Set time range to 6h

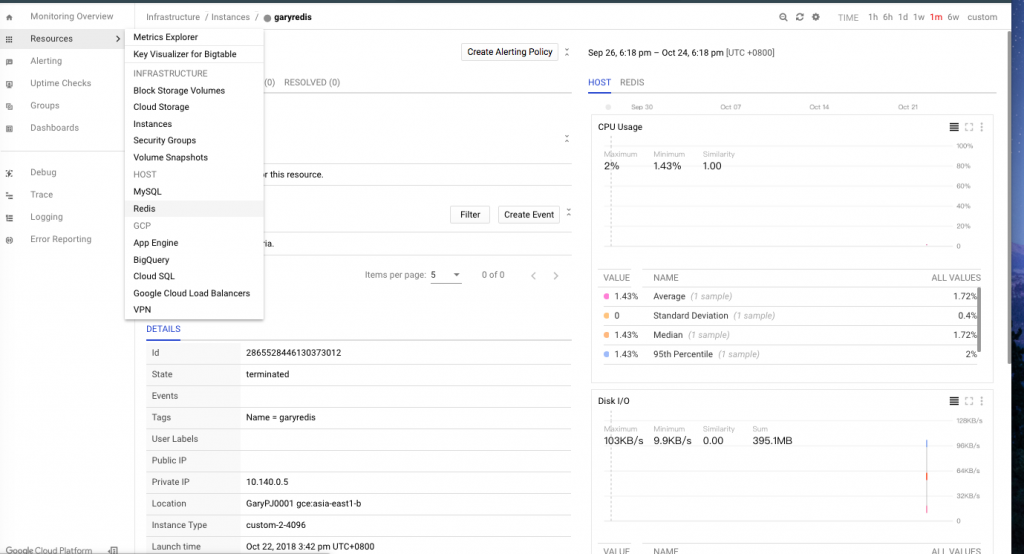tap(888, 17)
